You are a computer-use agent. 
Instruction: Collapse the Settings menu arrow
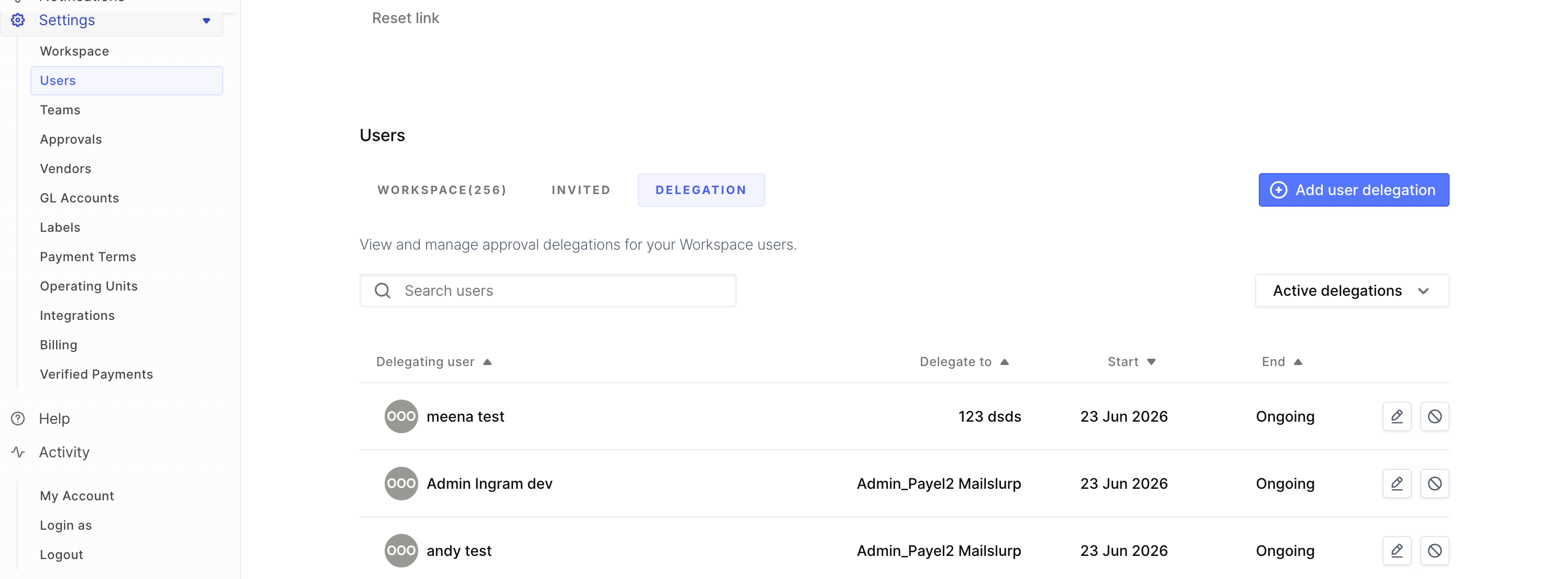coord(206,20)
